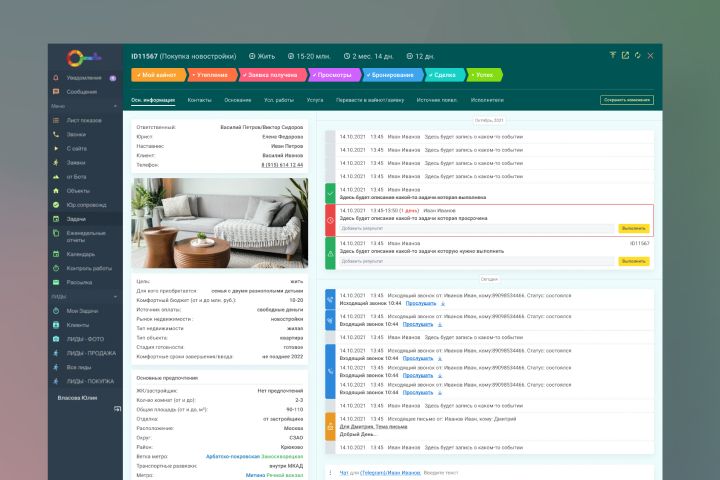Screen dimensions: 720x480
Task: Click the client phone number link
Action: 282,165
